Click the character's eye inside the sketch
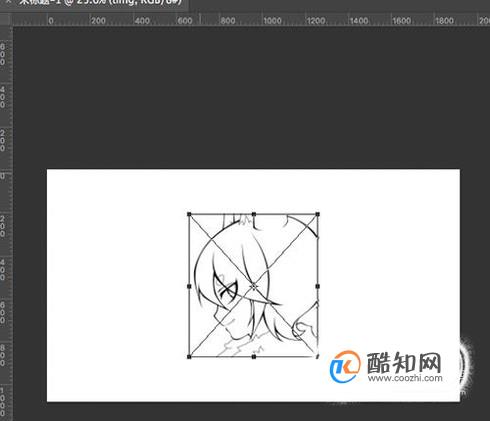This screenshot has height=421, width=490. (x=228, y=288)
